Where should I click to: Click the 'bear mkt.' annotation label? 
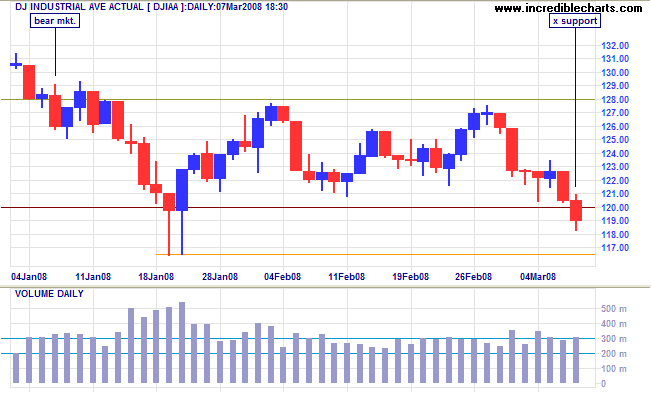(55, 21)
